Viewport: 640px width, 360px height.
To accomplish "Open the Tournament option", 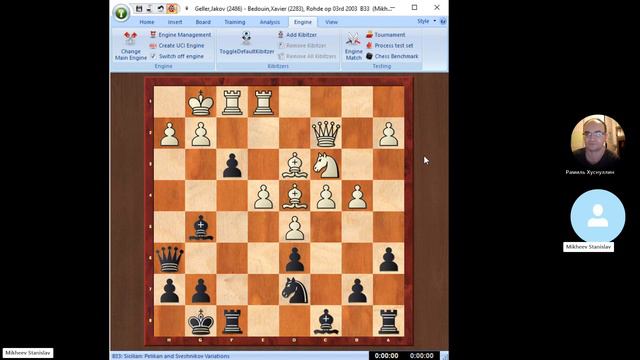I will pyautogui.click(x=386, y=35).
